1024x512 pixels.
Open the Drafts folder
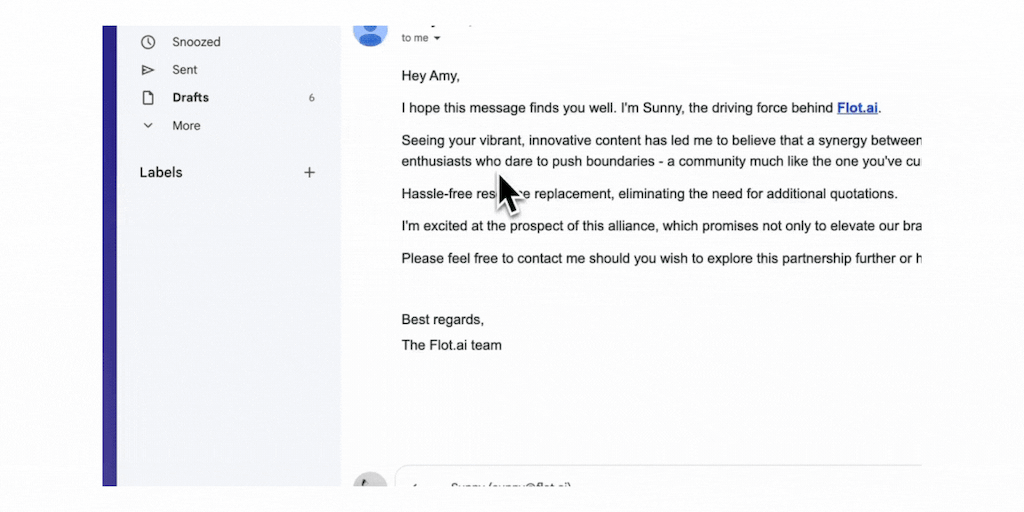190,98
